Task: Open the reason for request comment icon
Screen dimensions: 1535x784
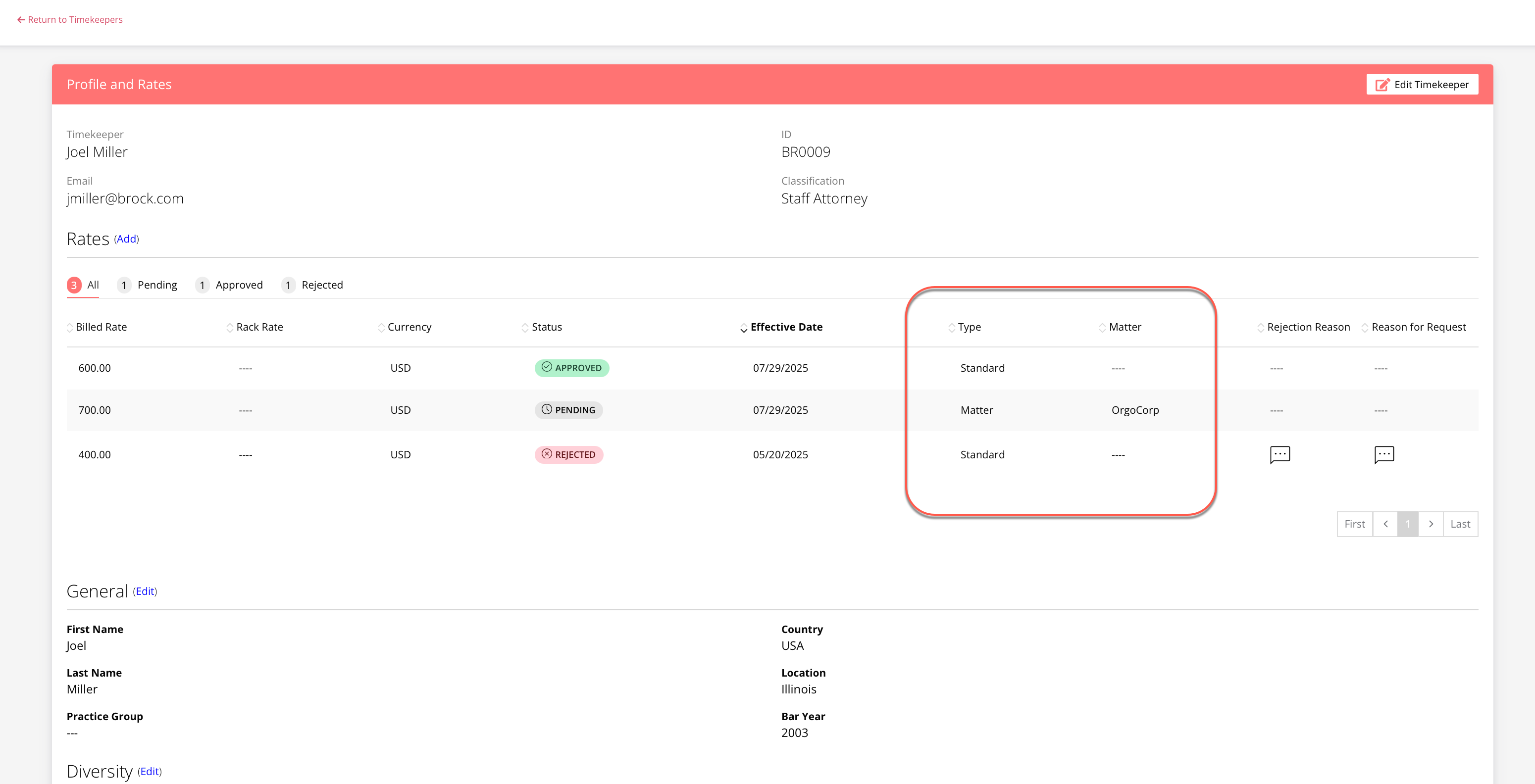Action: click(x=1383, y=454)
